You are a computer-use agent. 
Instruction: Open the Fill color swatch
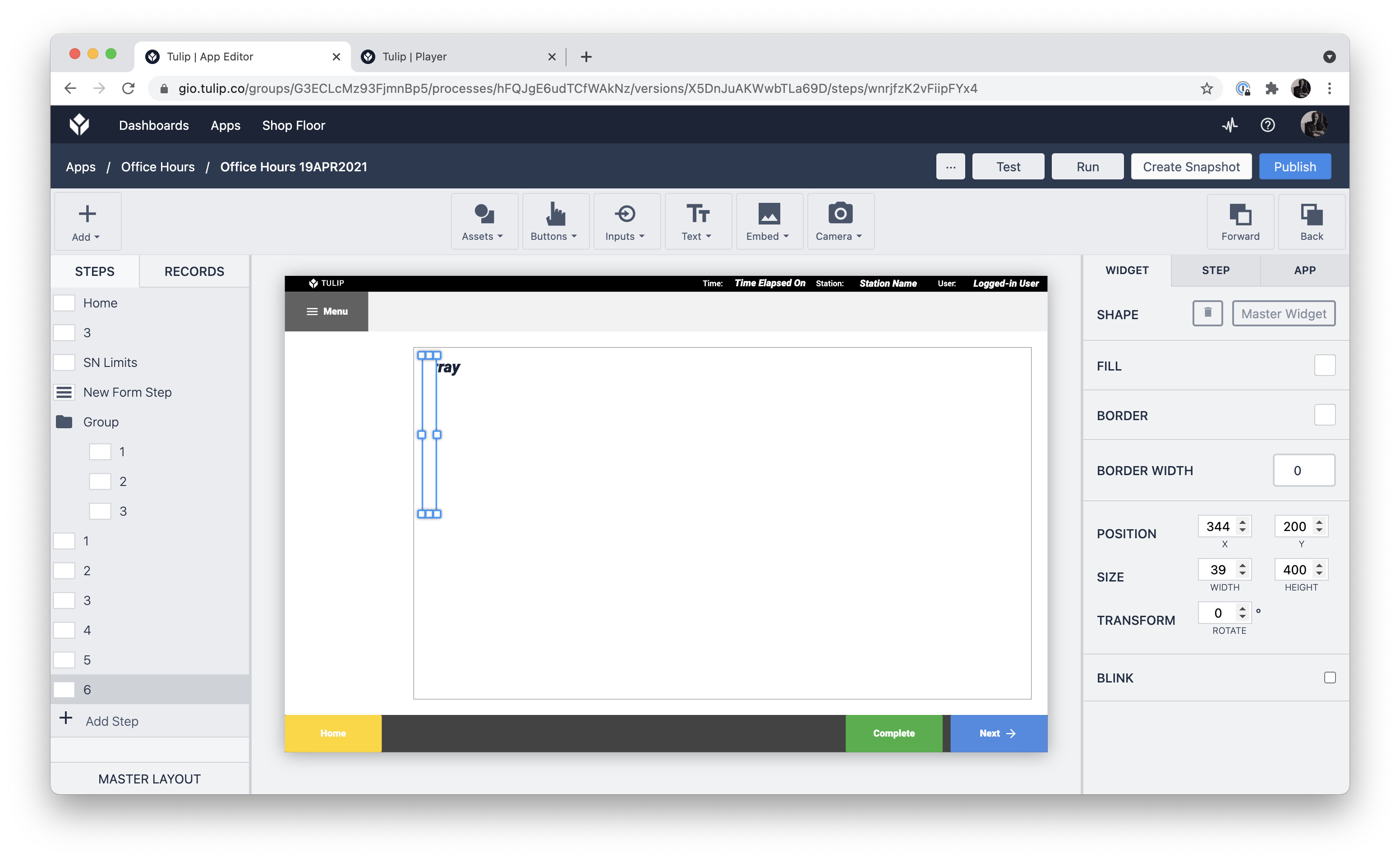click(x=1324, y=366)
